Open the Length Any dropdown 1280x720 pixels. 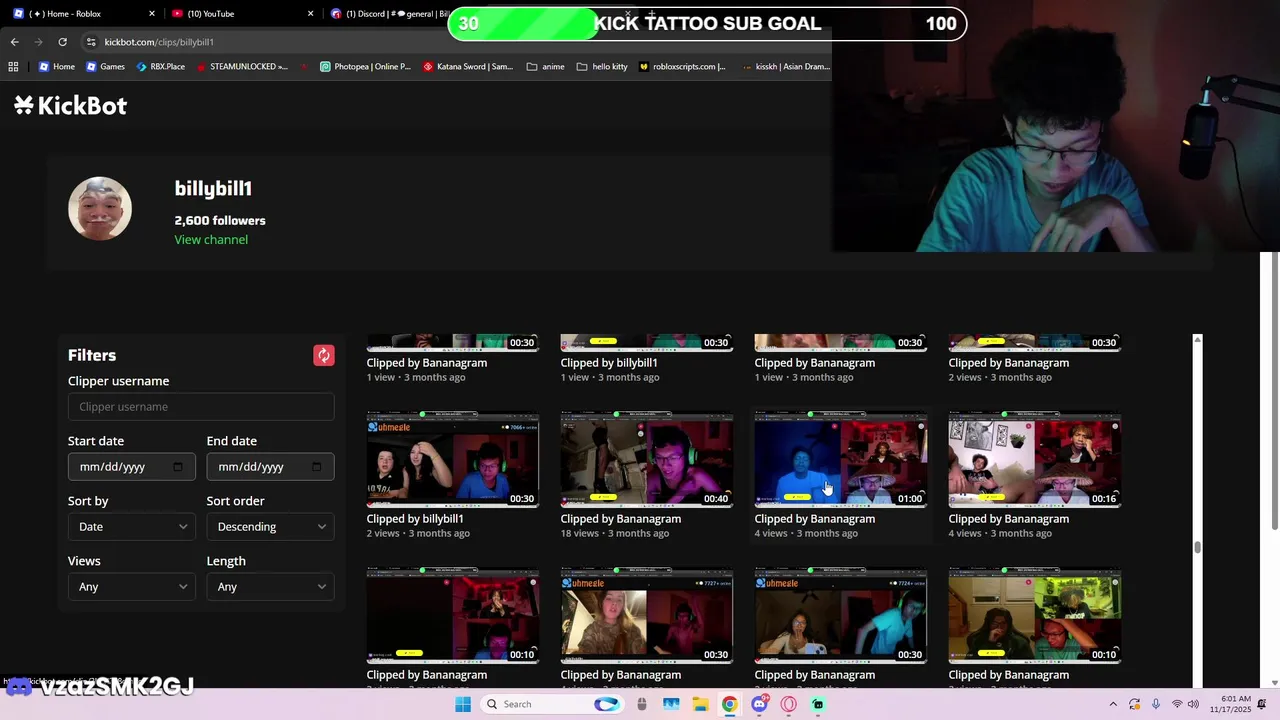tap(270, 587)
